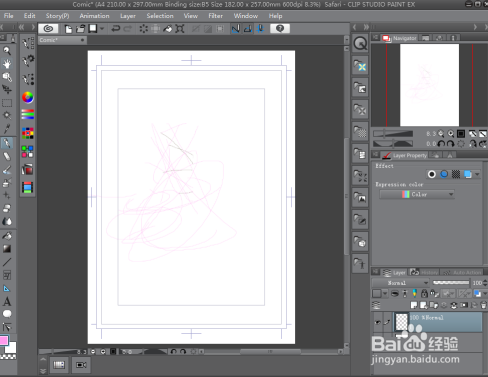Open the Story(P) menu

57,16
